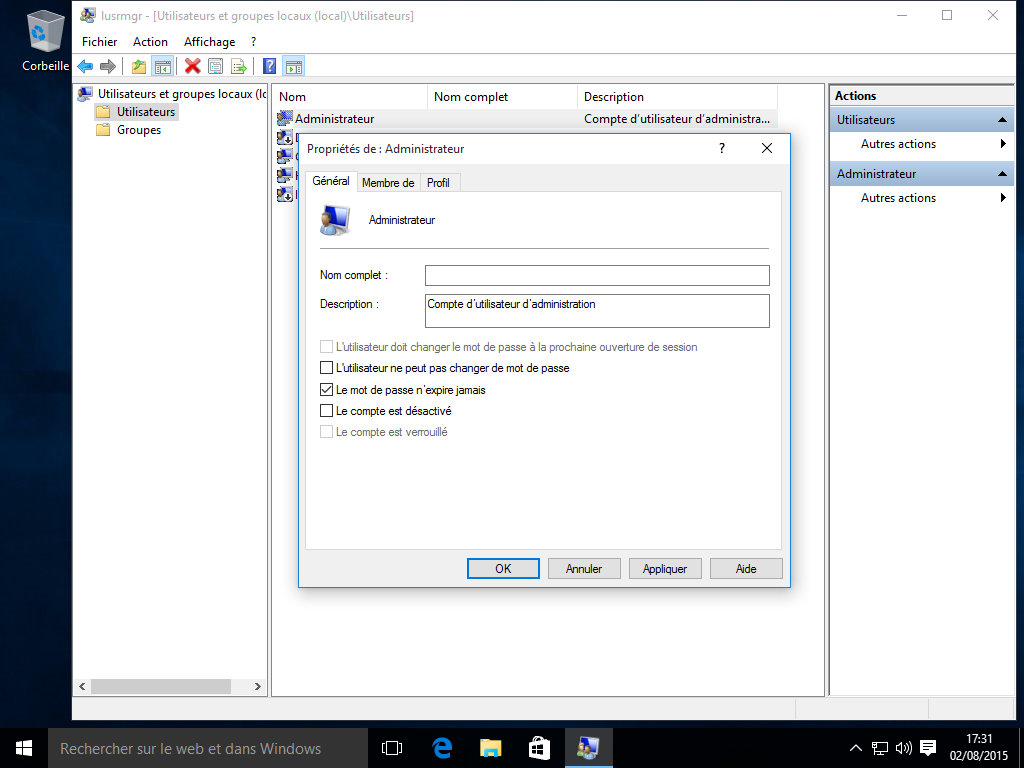Open the Store from the taskbar
Screen dimensions: 1024x768
click(x=539, y=748)
